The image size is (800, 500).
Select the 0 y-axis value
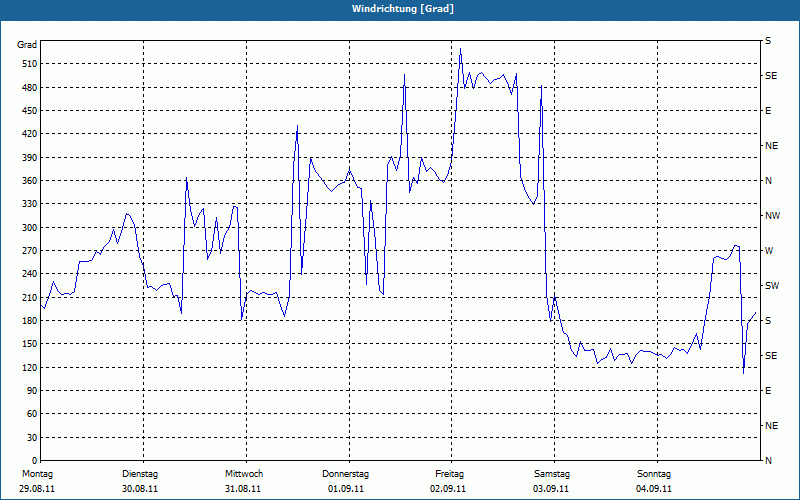pos(34,460)
